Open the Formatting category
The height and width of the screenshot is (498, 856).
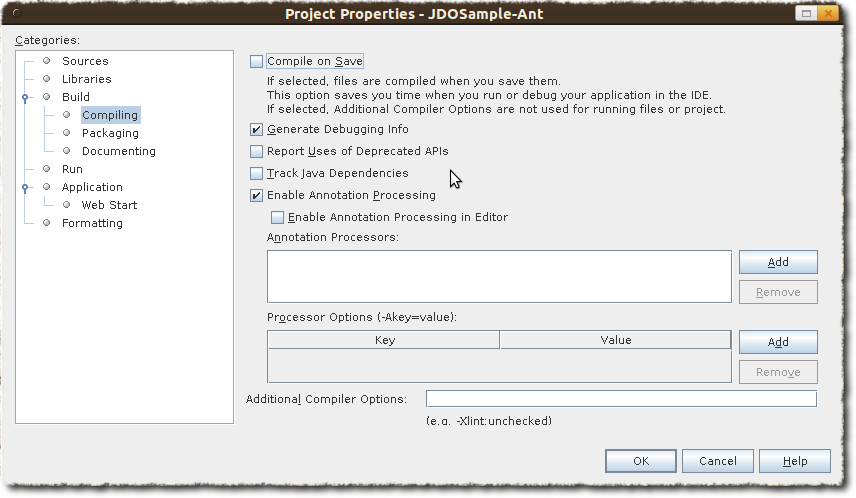click(92, 224)
